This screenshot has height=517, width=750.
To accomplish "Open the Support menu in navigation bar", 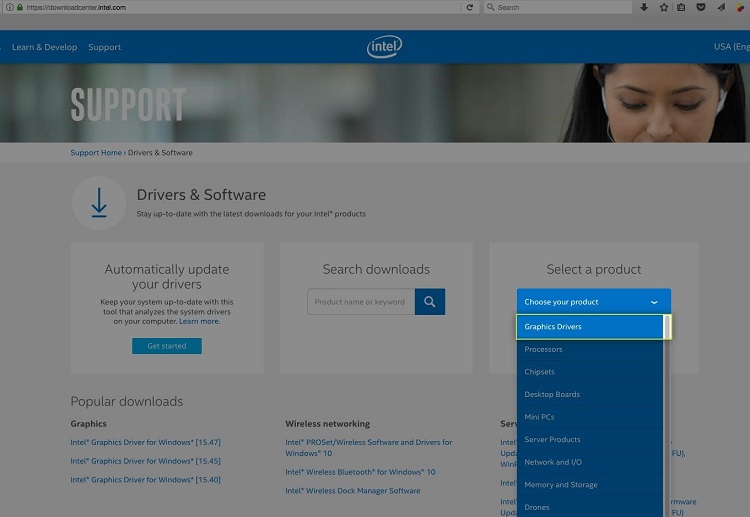I will [x=104, y=47].
